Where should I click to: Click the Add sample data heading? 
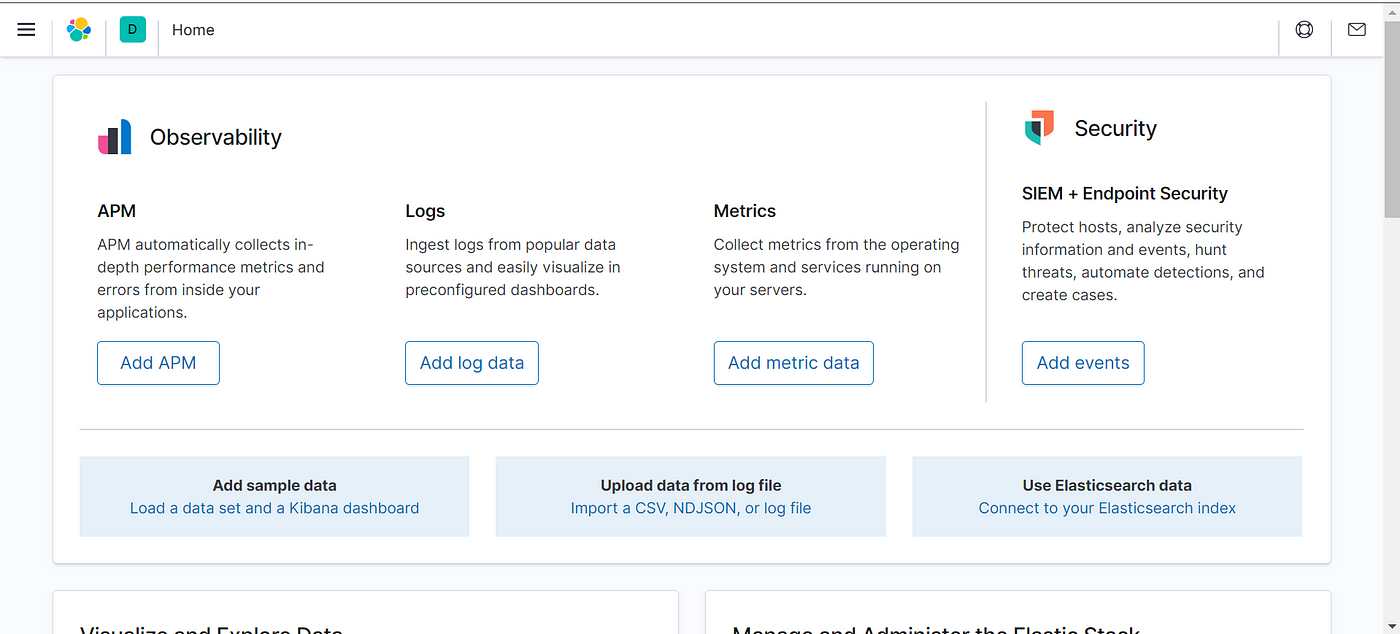(274, 485)
